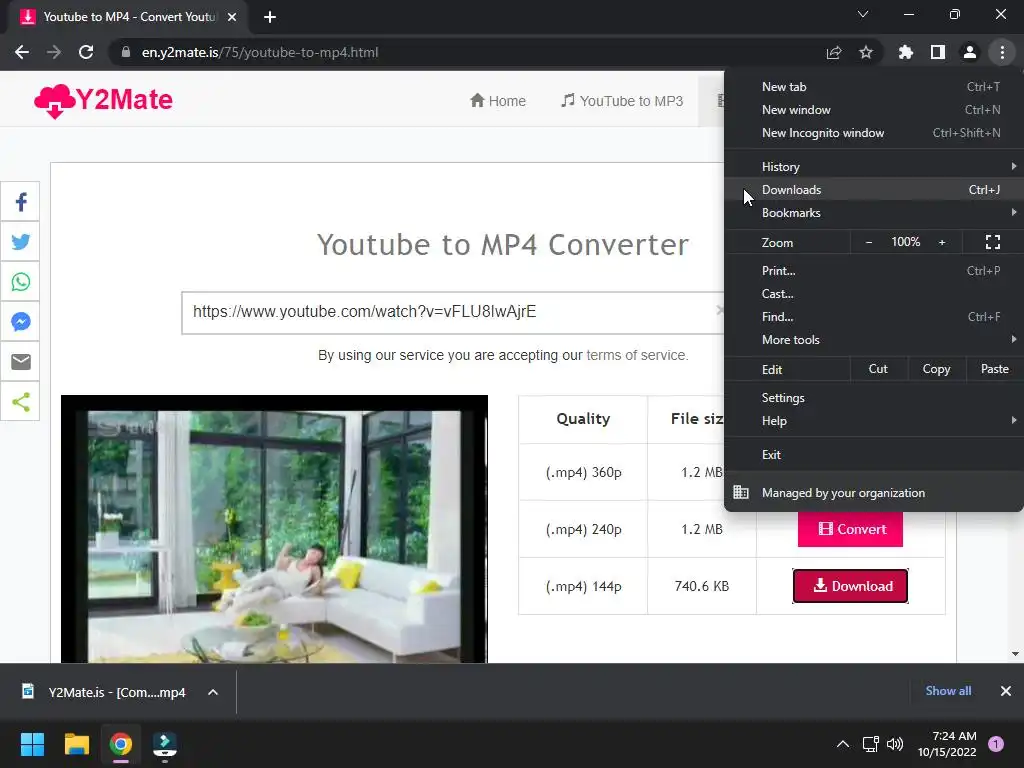Screen dimensions: 1024x768
Task: Click the Twitter share icon
Action: click(x=20, y=242)
